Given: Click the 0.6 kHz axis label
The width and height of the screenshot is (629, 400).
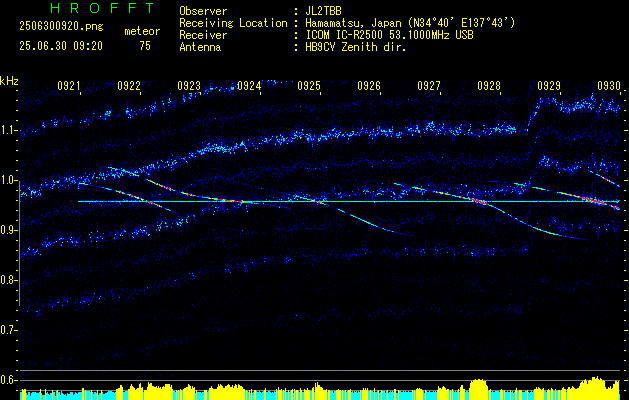Looking at the screenshot, I should click(x=9, y=380).
